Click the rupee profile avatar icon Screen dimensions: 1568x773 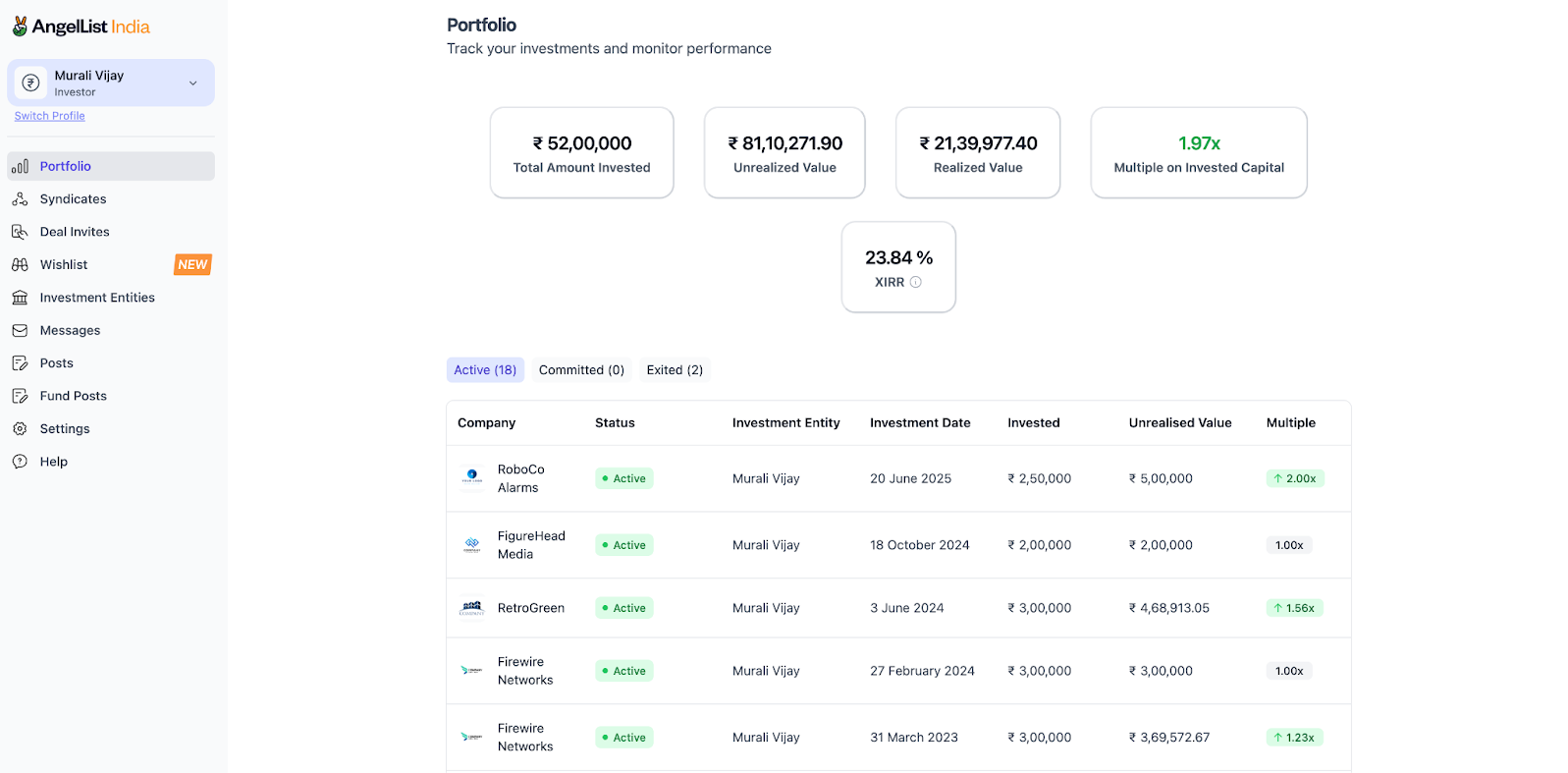tap(31, 83)
